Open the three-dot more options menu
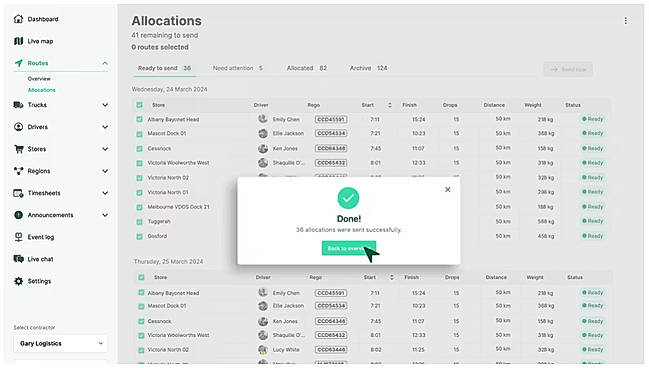This screenshot has width=649, height=368. [625, 21]
